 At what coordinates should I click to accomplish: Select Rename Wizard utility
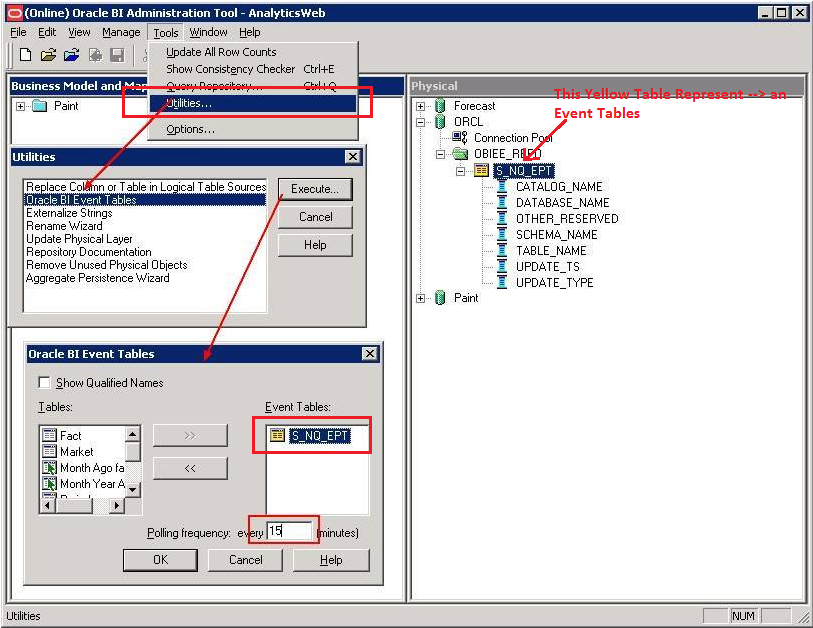pyautogui.click(x=64, y=226)
